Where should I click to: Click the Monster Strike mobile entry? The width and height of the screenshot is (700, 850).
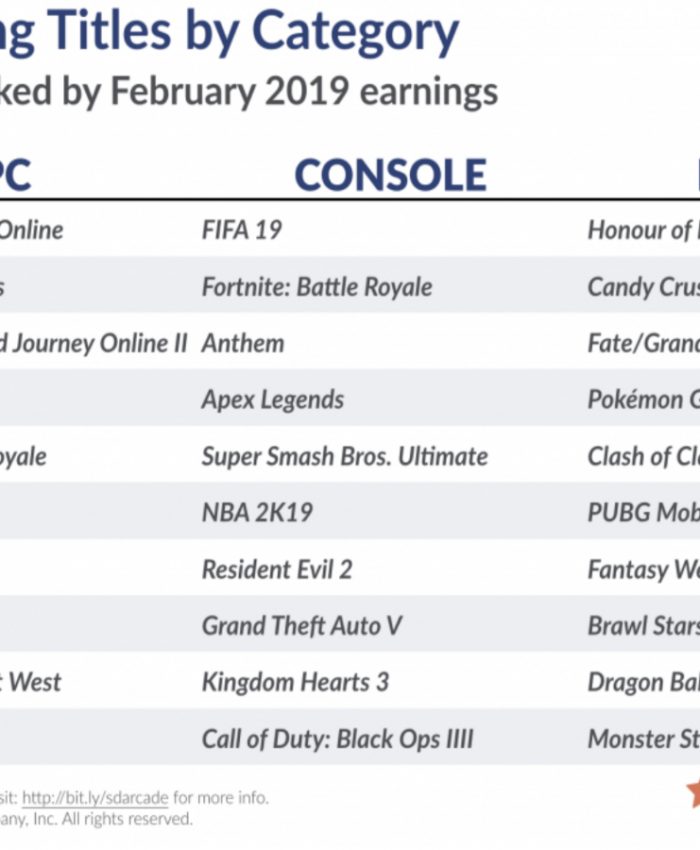(x=642, y=739)
